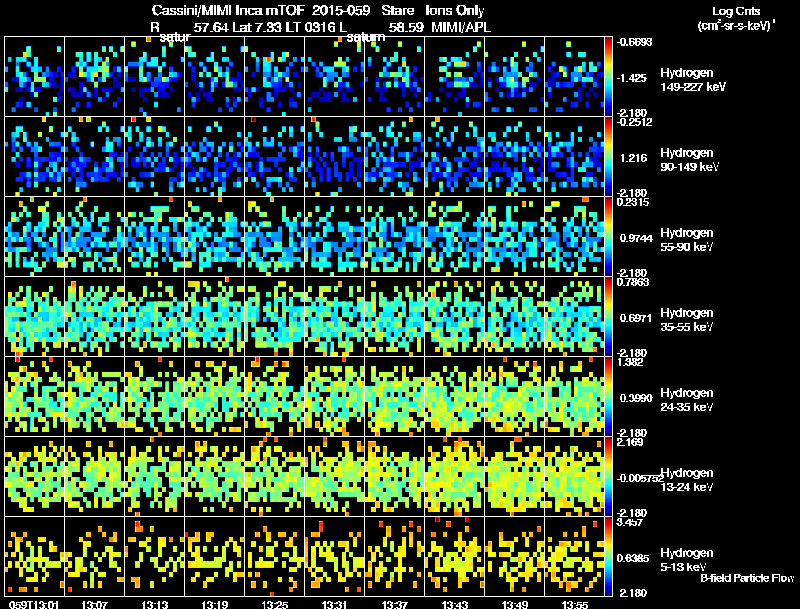Select the 13:19 time axis label
Screen dimensions: 800x609
pos(215,604)
